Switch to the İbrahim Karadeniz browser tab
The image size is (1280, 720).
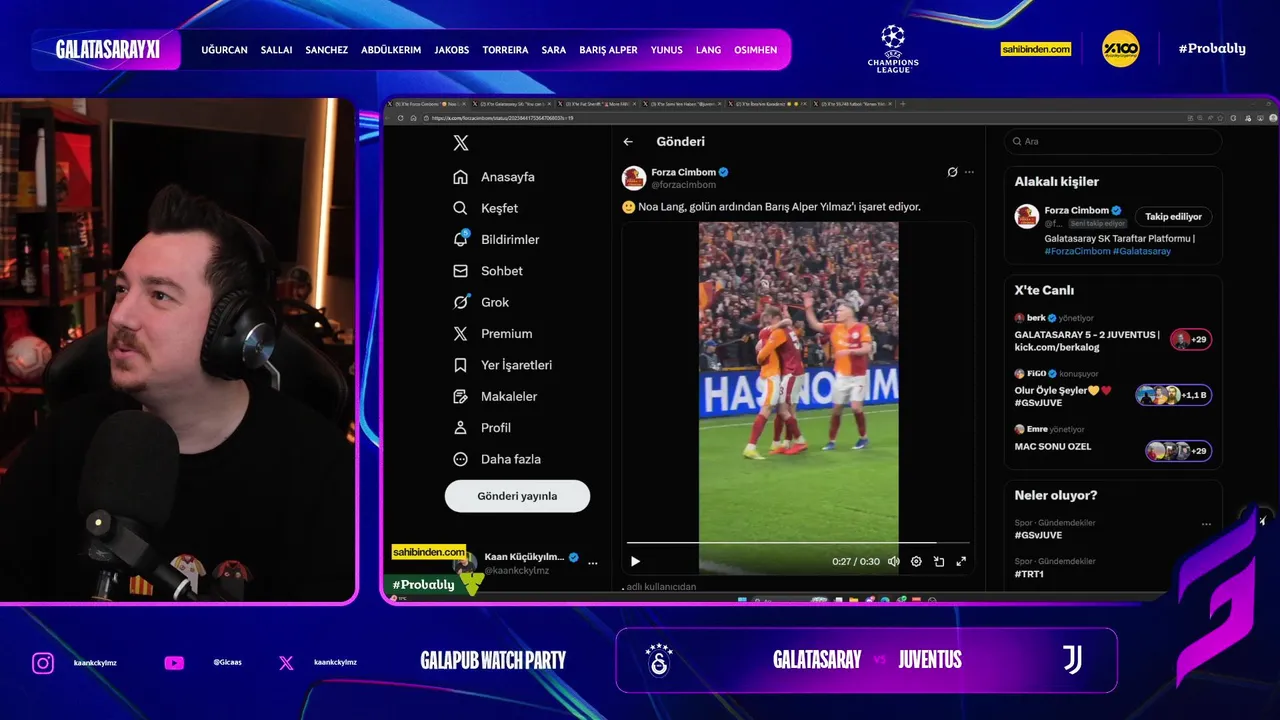coord(769,104)
